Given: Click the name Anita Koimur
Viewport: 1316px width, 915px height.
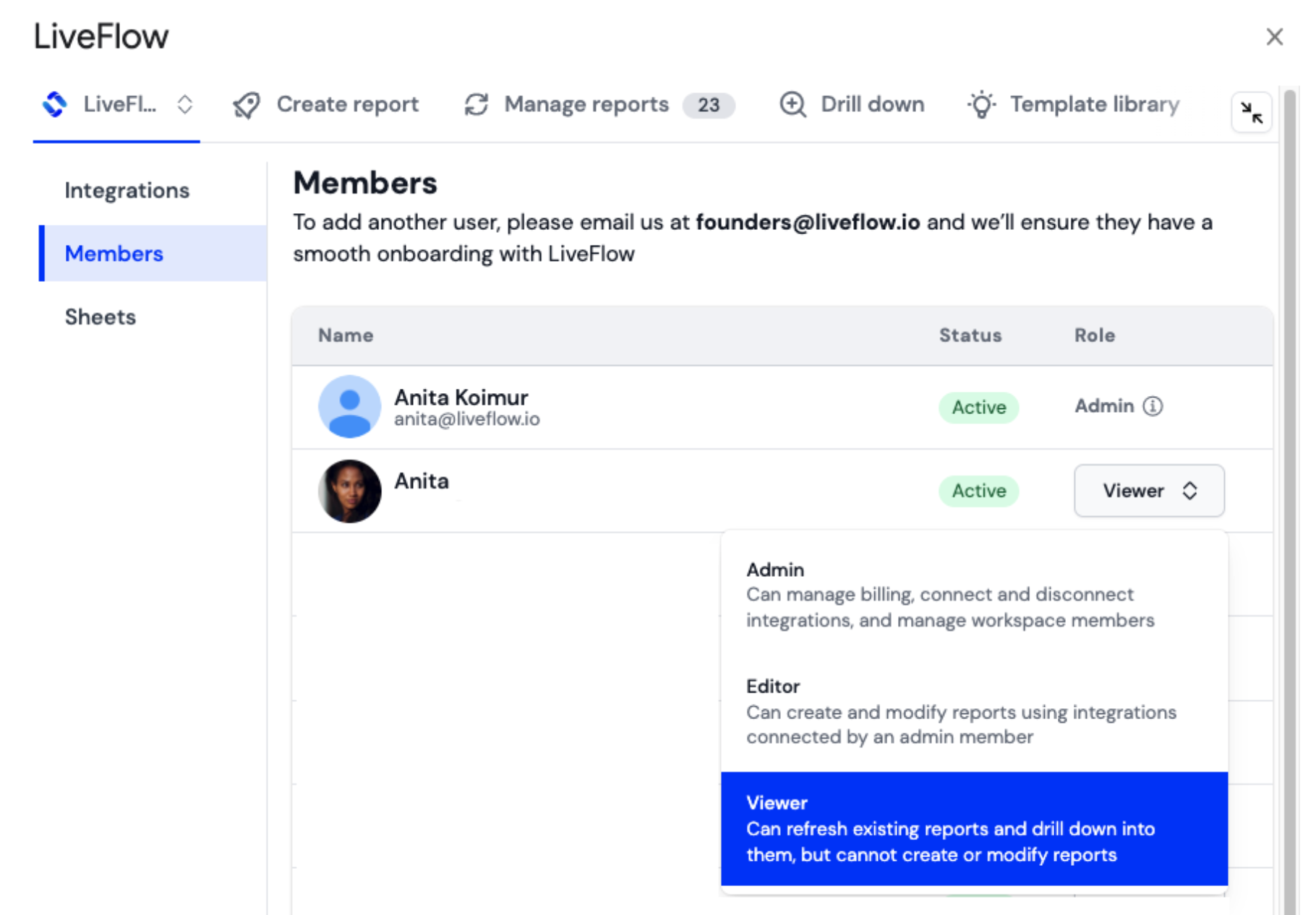Looking at the screenshot, I should (461, 397).
